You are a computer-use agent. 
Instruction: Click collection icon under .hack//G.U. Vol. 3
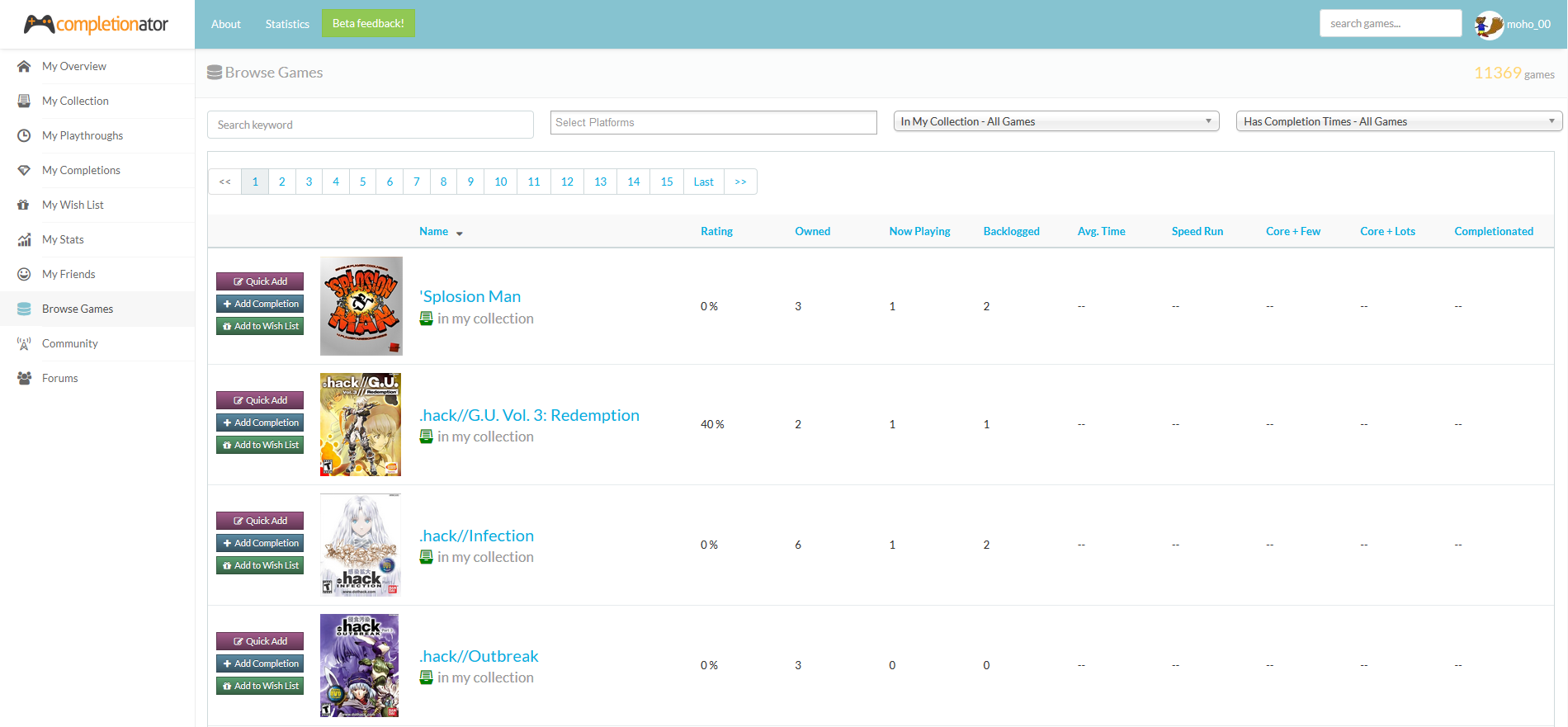tap(426, 437)
